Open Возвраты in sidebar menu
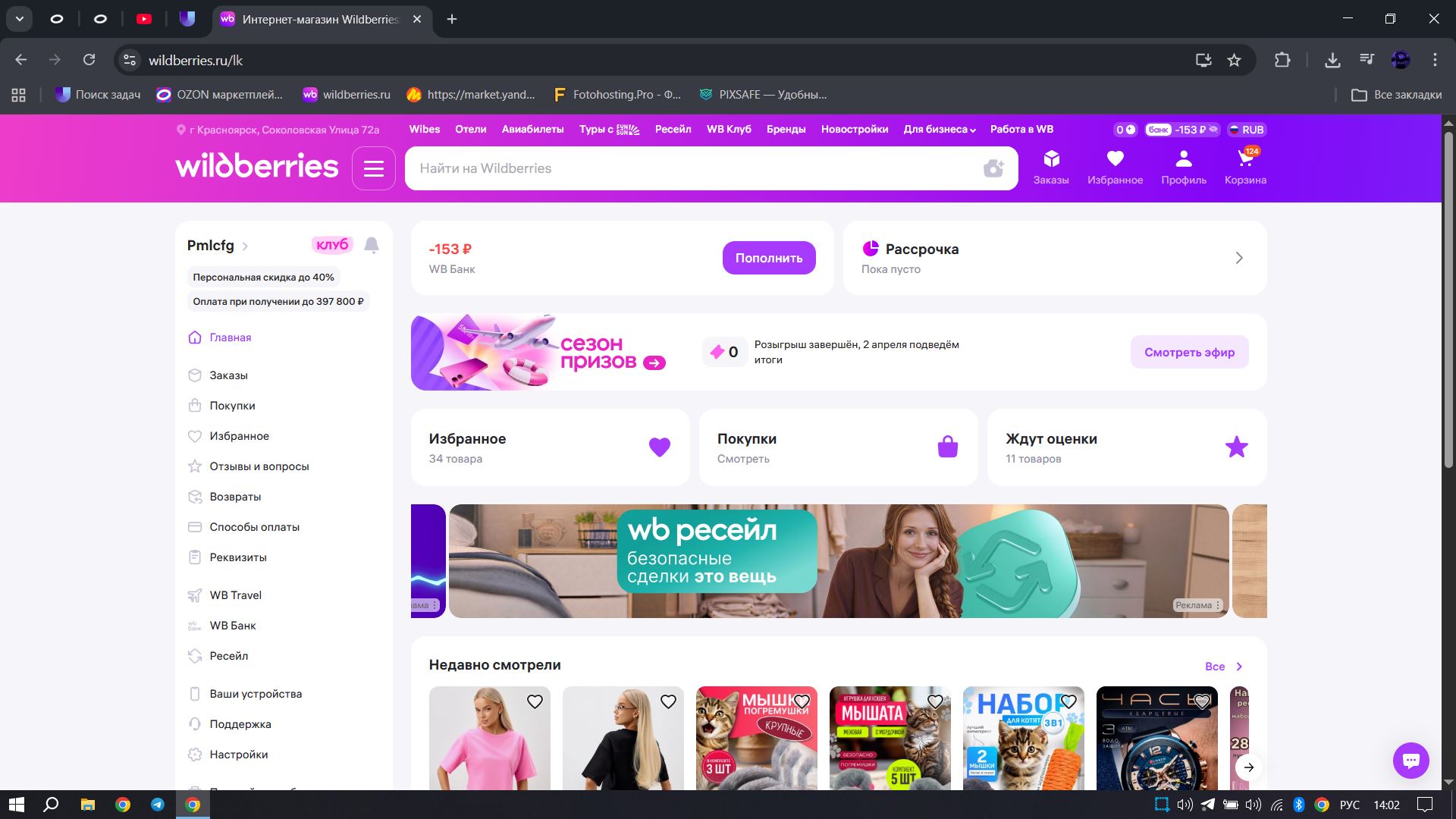 pos(235,497)
